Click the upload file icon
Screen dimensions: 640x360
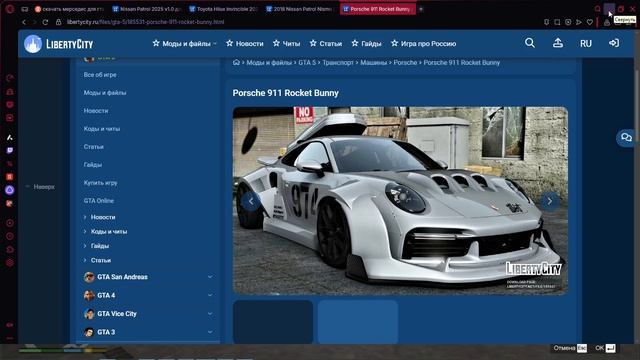tap(558, 43)
